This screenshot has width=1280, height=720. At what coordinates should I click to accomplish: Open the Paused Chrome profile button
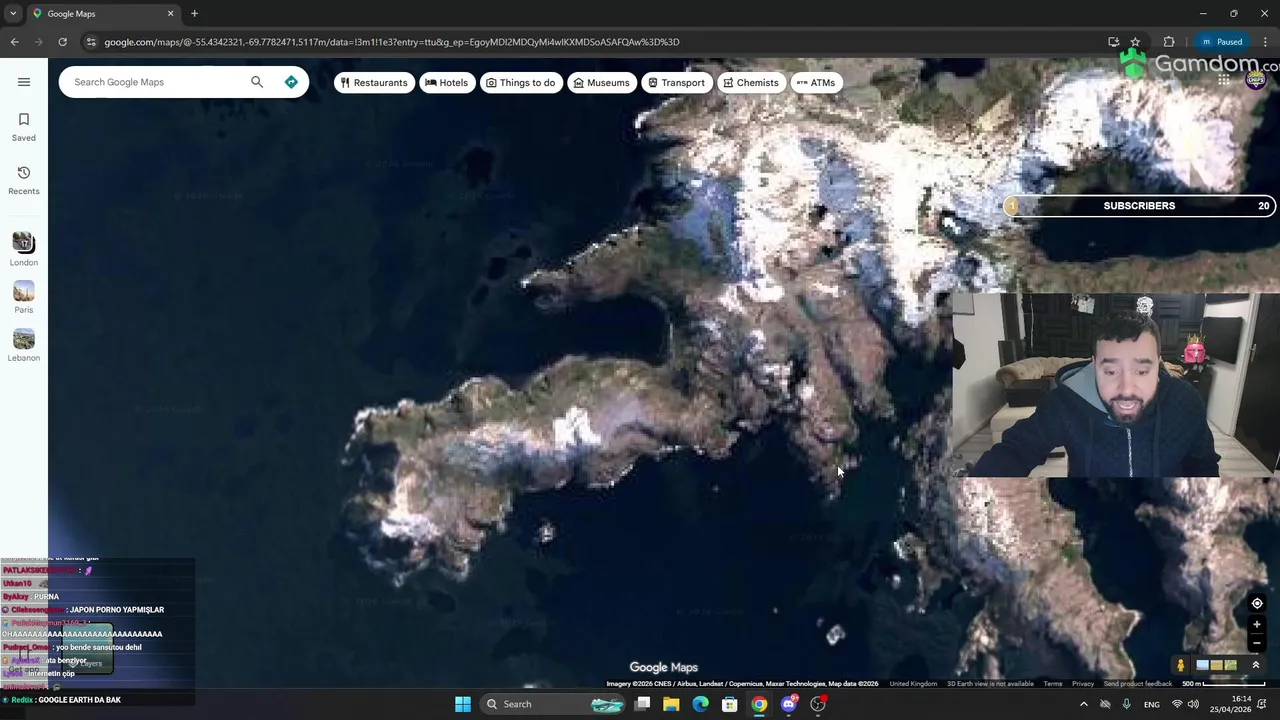click(1221, 42)
